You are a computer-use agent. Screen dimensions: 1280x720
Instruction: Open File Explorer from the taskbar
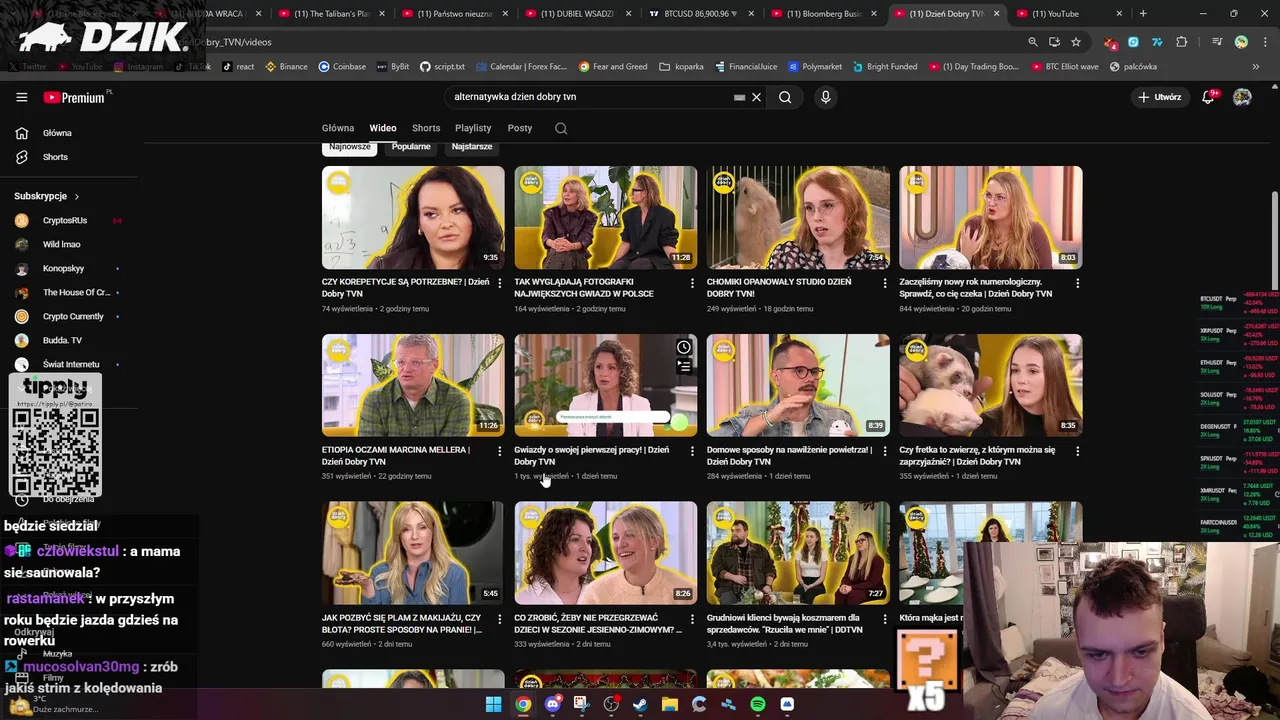click(670, 704)
